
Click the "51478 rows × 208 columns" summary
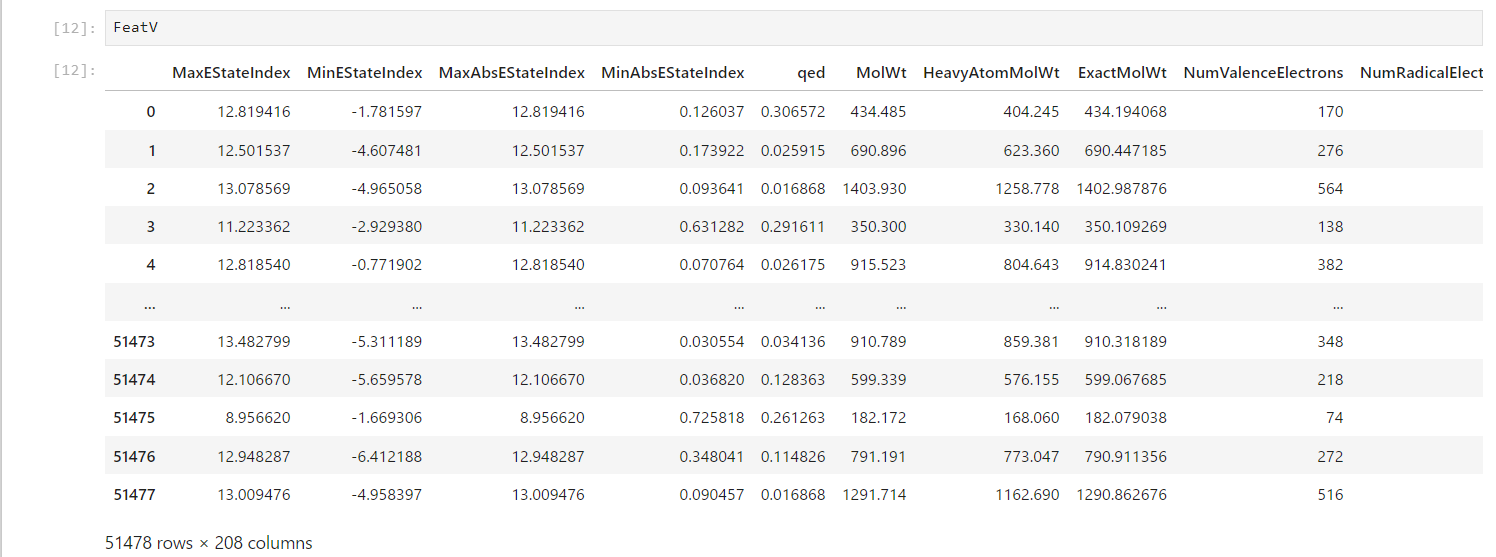click(209, 543)
